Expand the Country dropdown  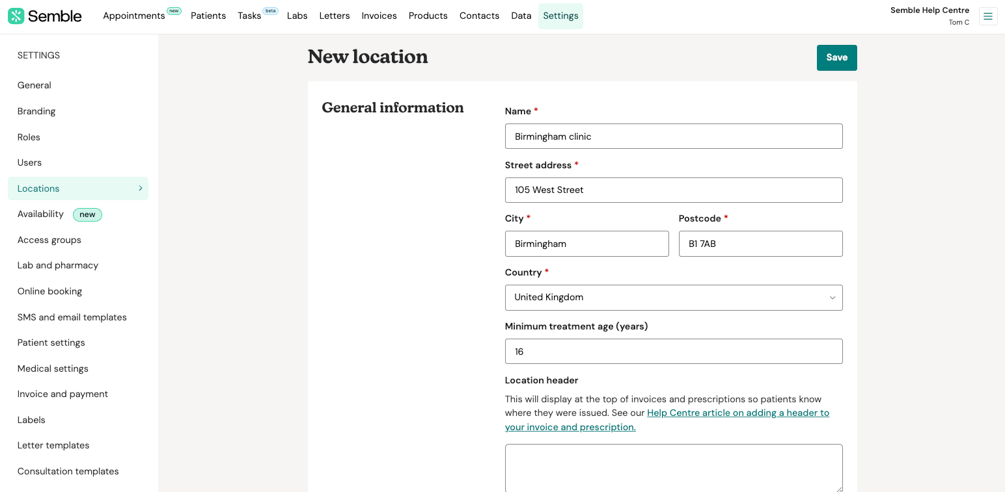point(674,297)
